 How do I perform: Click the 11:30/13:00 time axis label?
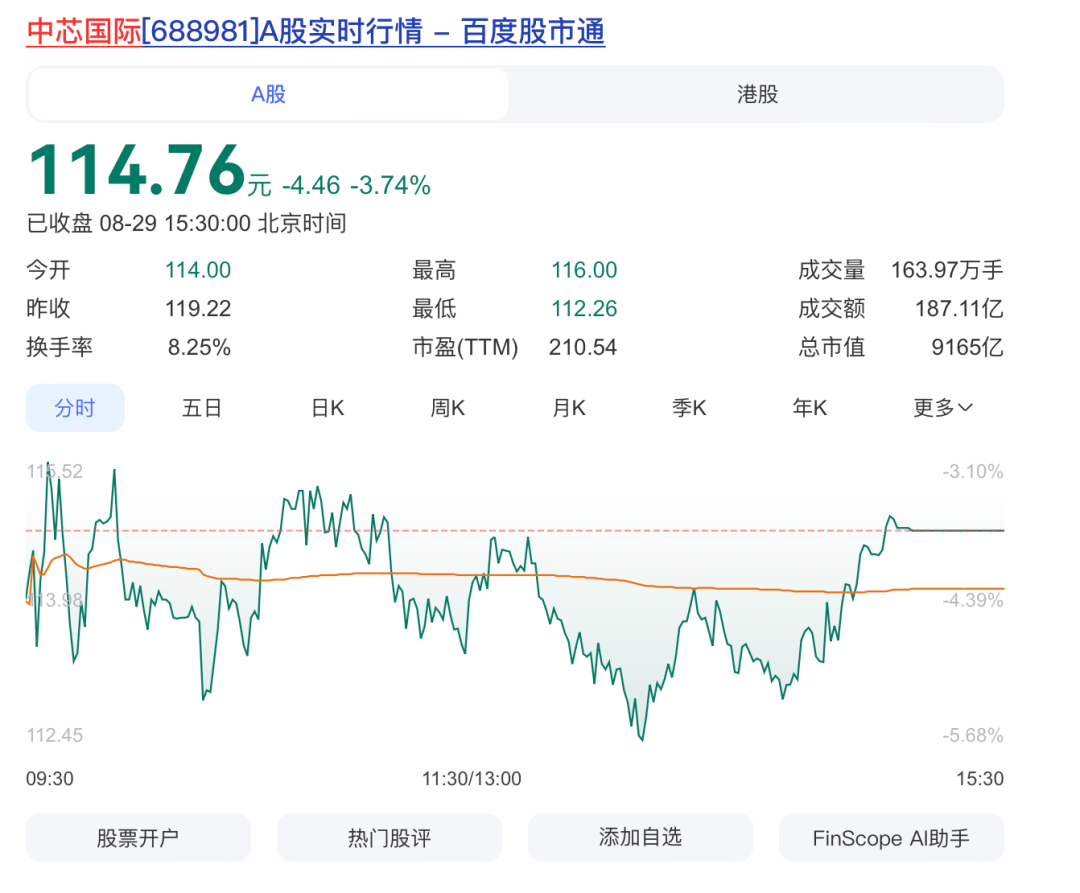pos(471,779)
